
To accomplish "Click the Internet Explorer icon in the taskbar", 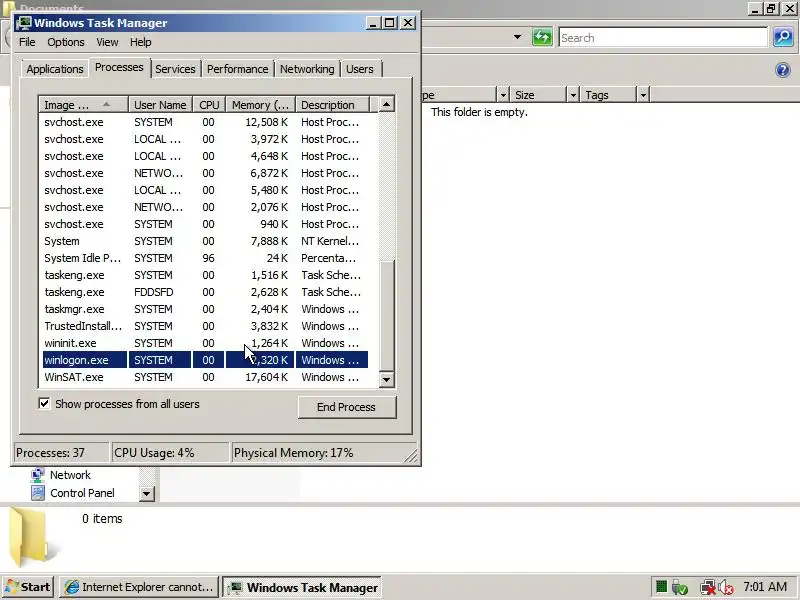I will 72,587.
